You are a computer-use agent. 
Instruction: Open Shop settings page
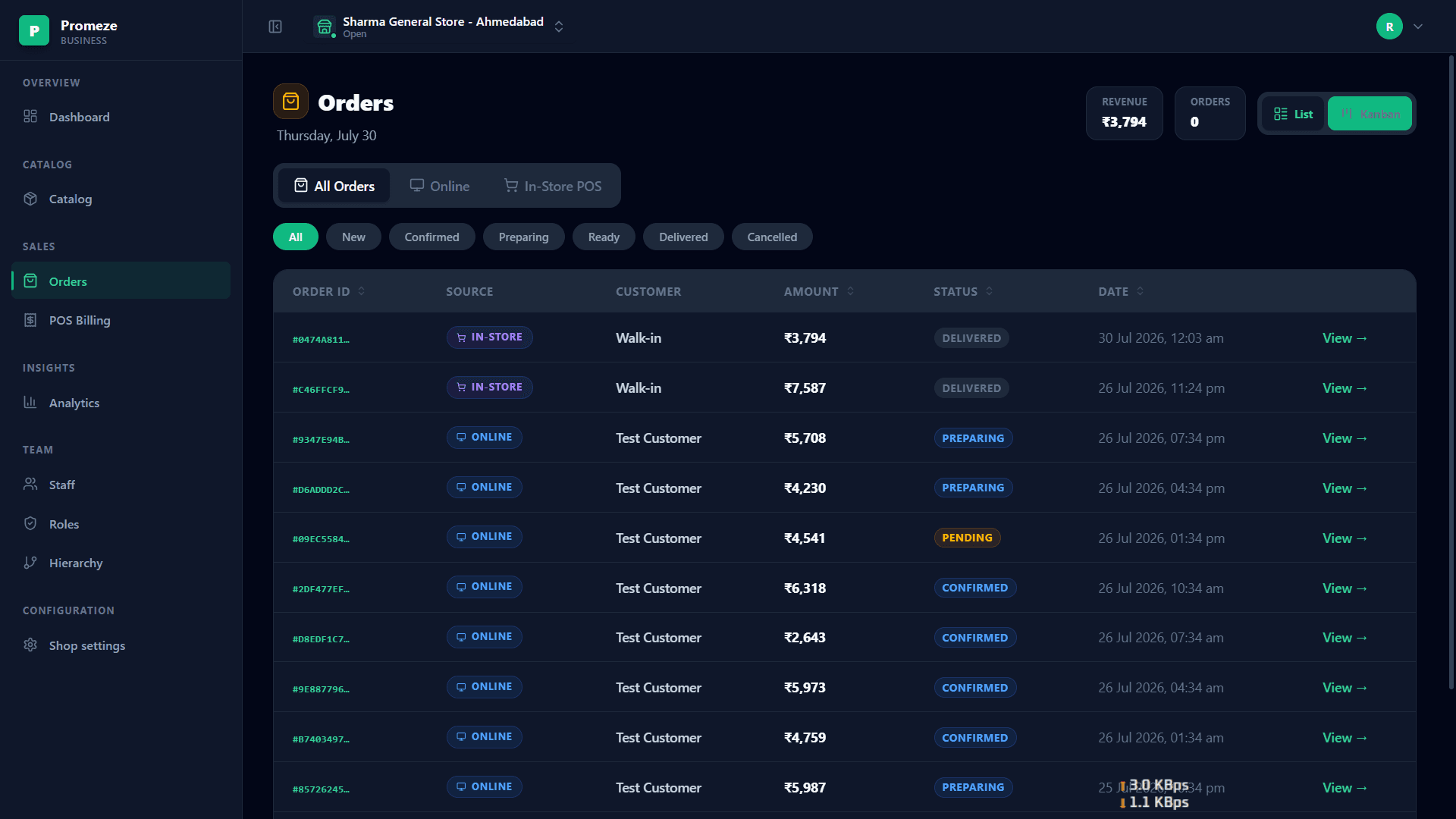click(x=121, y=645)
